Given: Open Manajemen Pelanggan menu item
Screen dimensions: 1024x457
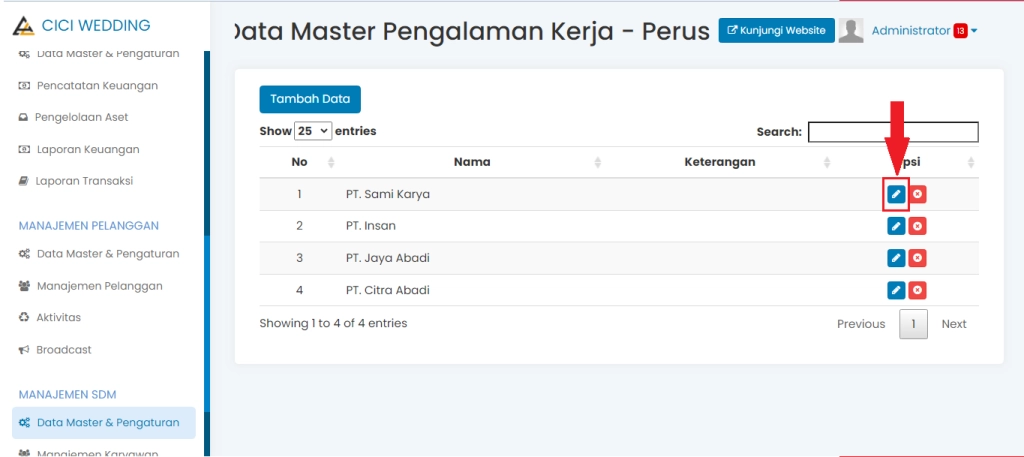Looking at the screenshot, I should pos(99,286).
